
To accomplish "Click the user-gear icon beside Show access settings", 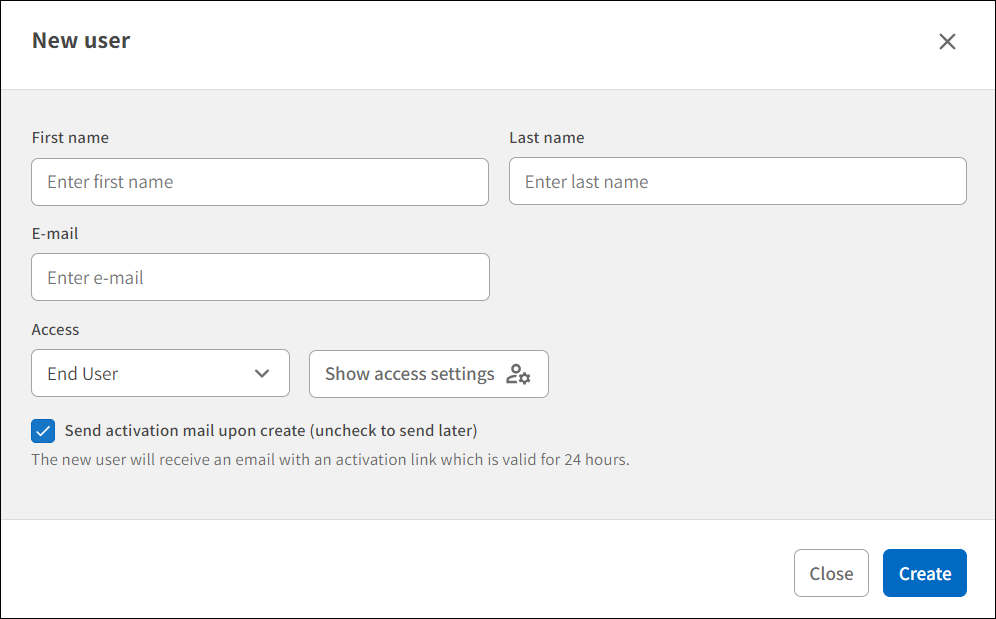I will click(x=518, y=374).
